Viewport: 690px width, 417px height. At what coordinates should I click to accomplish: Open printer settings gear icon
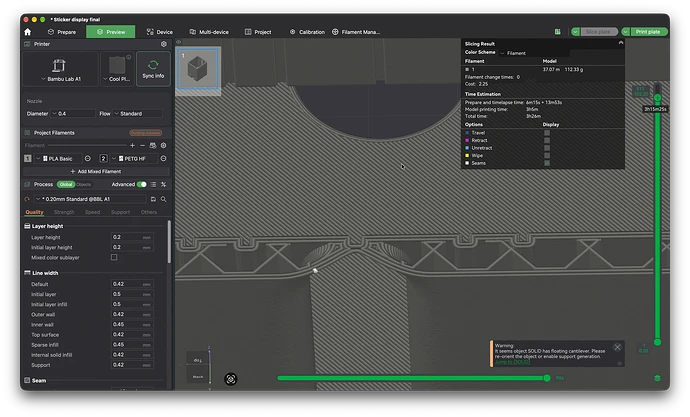(164, 44)
